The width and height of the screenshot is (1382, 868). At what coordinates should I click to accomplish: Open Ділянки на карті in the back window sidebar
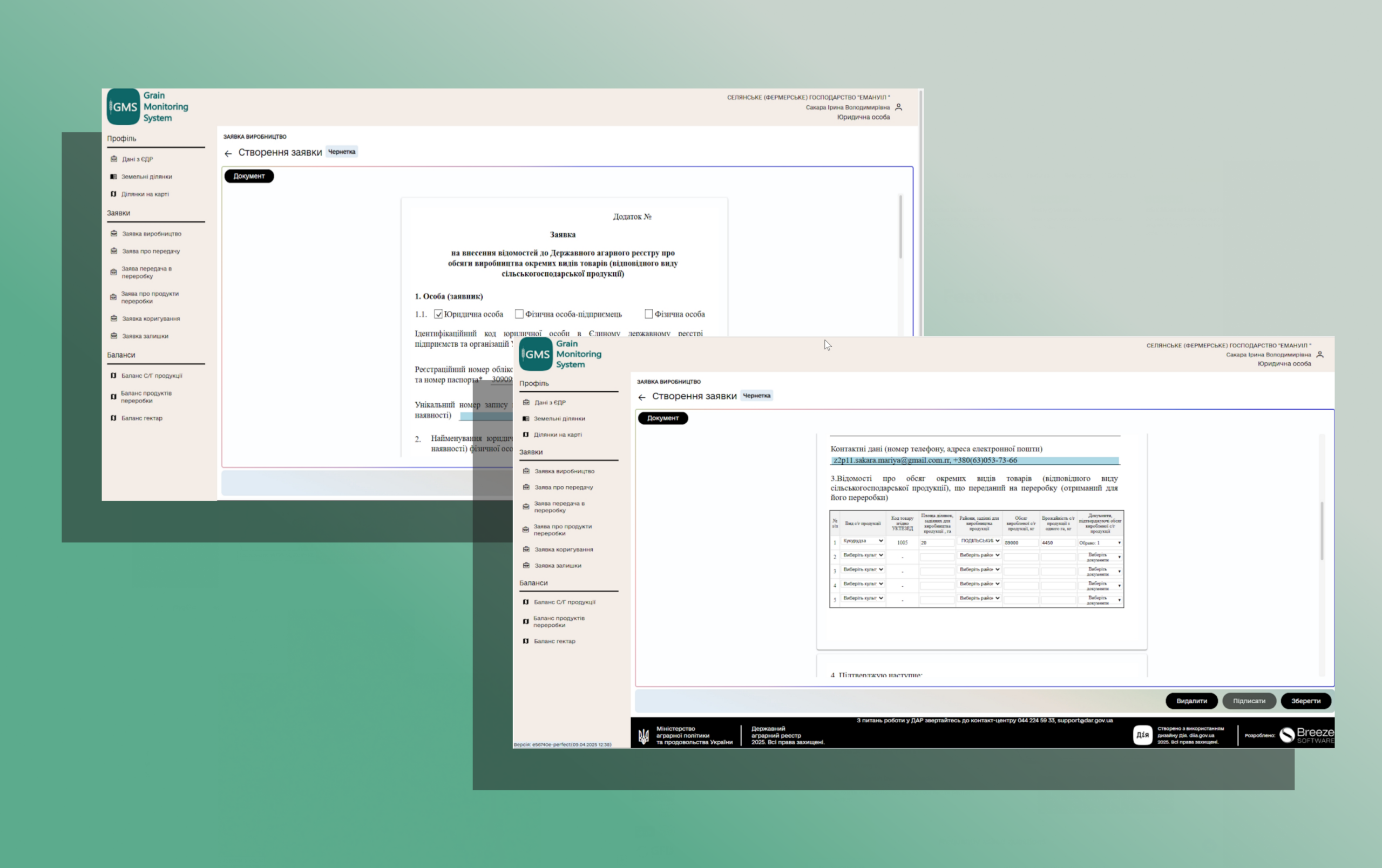pyautogui.click(x=144, y=194)
